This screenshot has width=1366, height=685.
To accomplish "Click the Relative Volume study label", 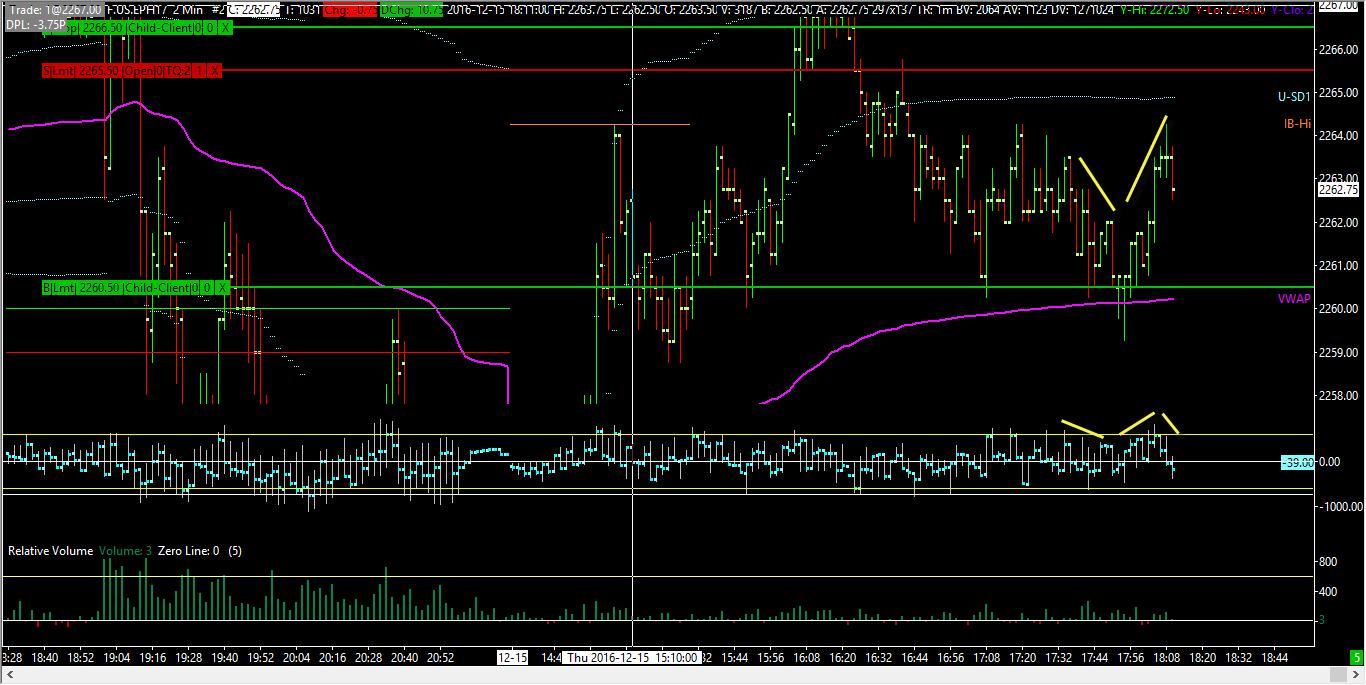I will tap(51, 551).
